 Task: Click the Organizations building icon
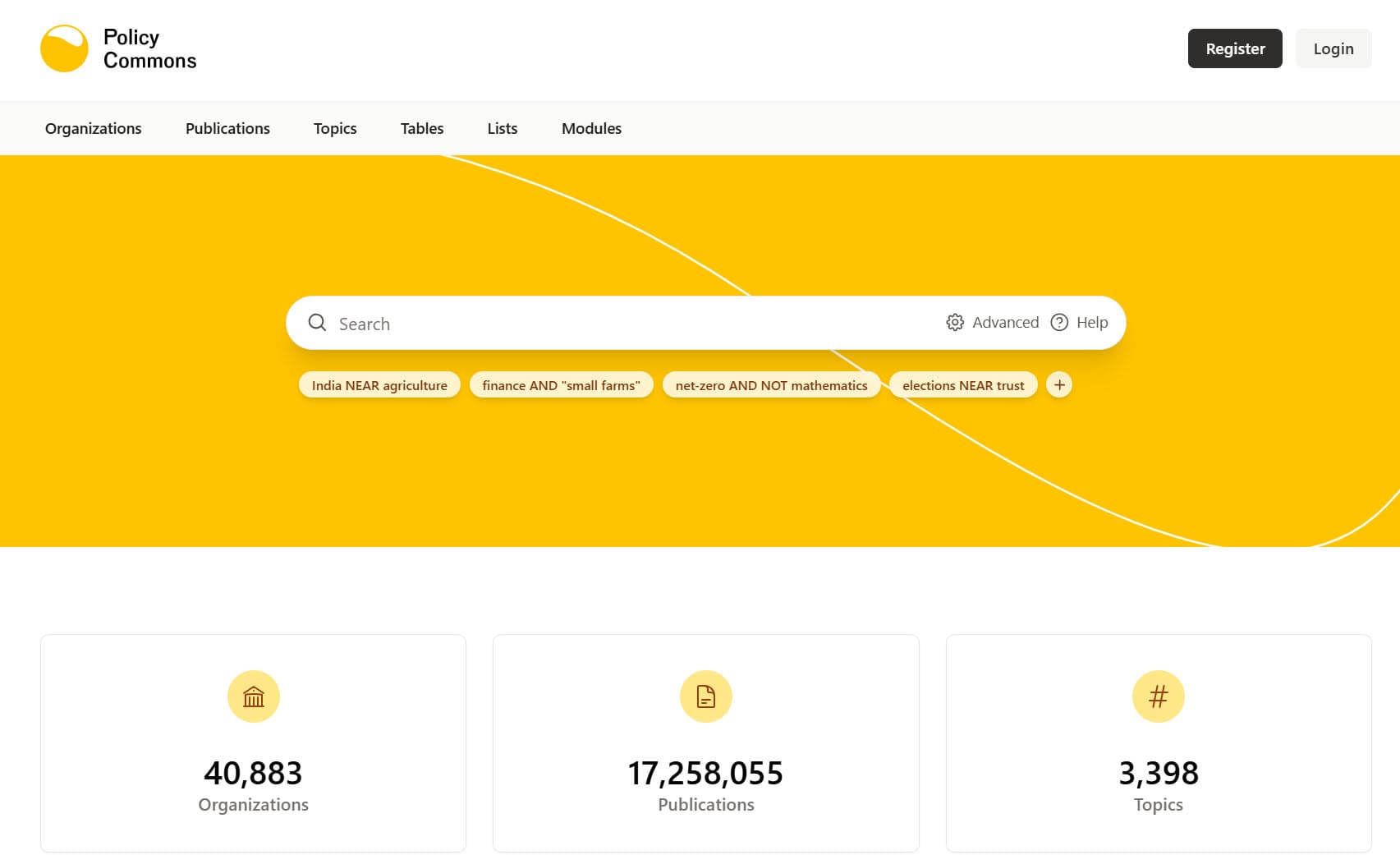(253, 696)
